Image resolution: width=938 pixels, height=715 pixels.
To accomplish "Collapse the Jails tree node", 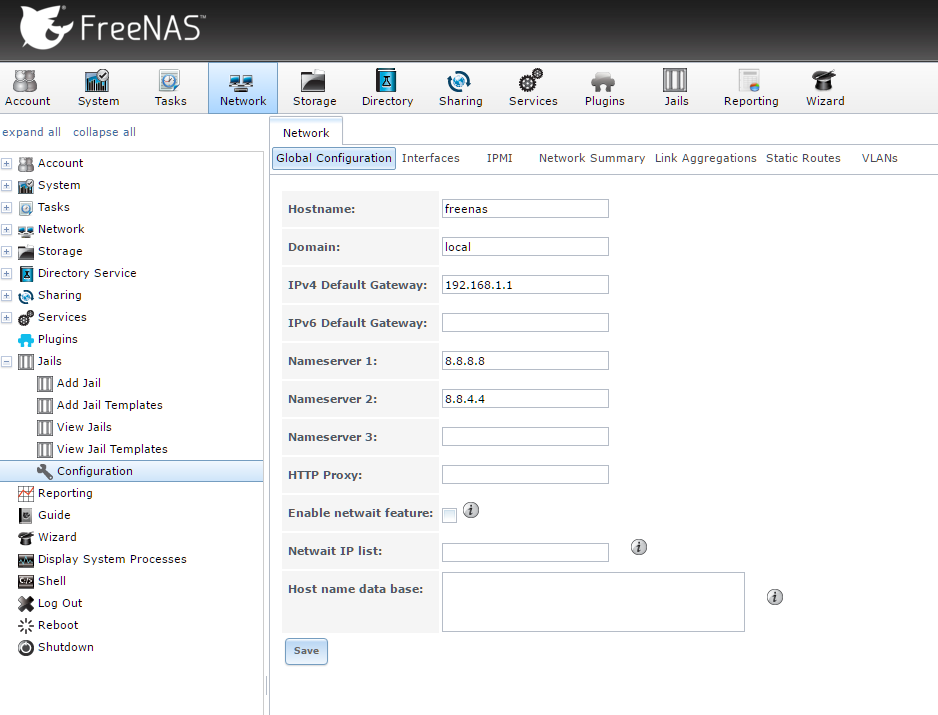I will pos(7,361).
